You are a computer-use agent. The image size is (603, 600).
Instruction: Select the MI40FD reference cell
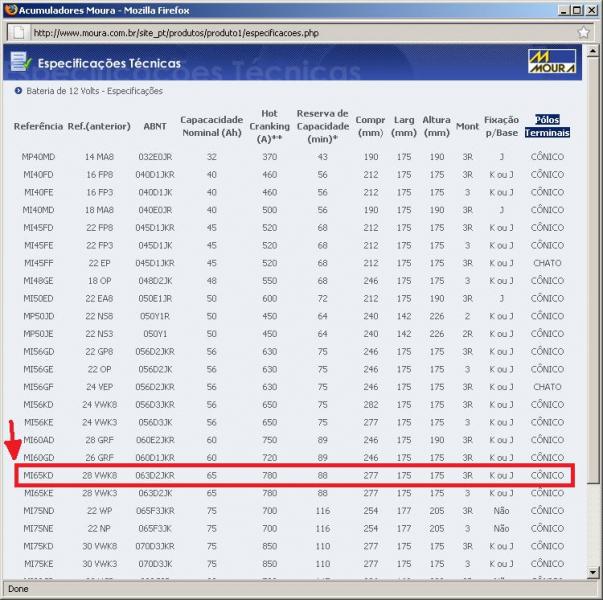point(38,175)
